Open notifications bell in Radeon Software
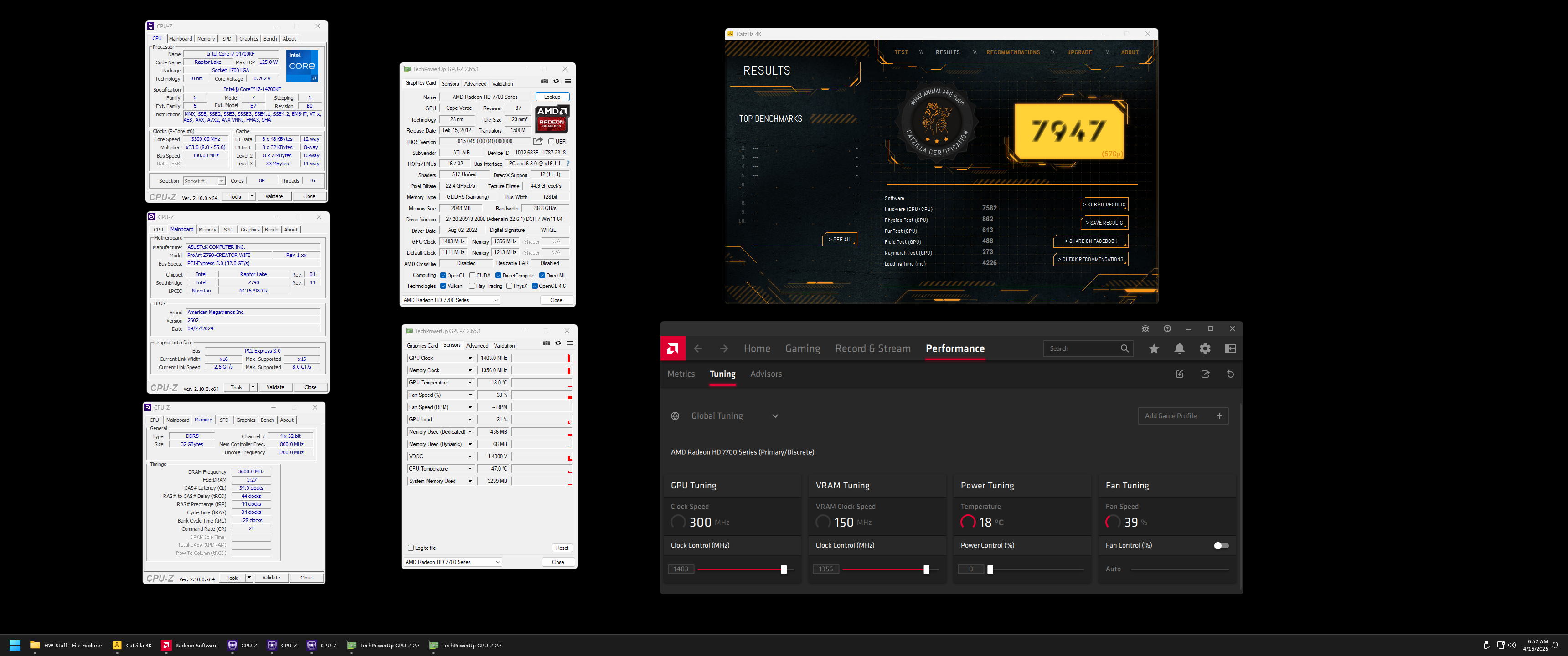The height and width of the screenshot is (656, 1568). pyautogui.click(x=1180, y=348)
